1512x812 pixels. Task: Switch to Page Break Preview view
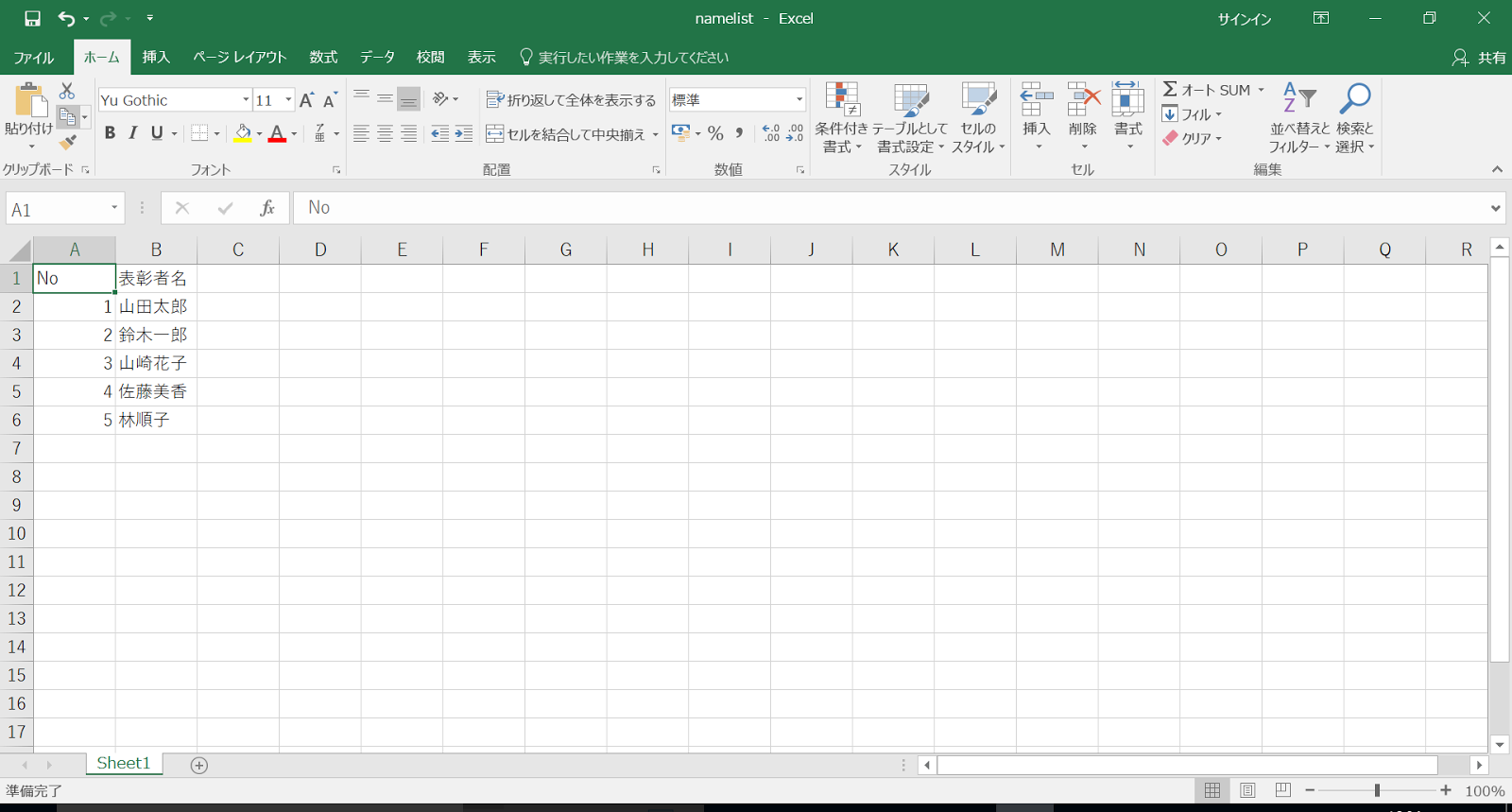coord(1282,790)
